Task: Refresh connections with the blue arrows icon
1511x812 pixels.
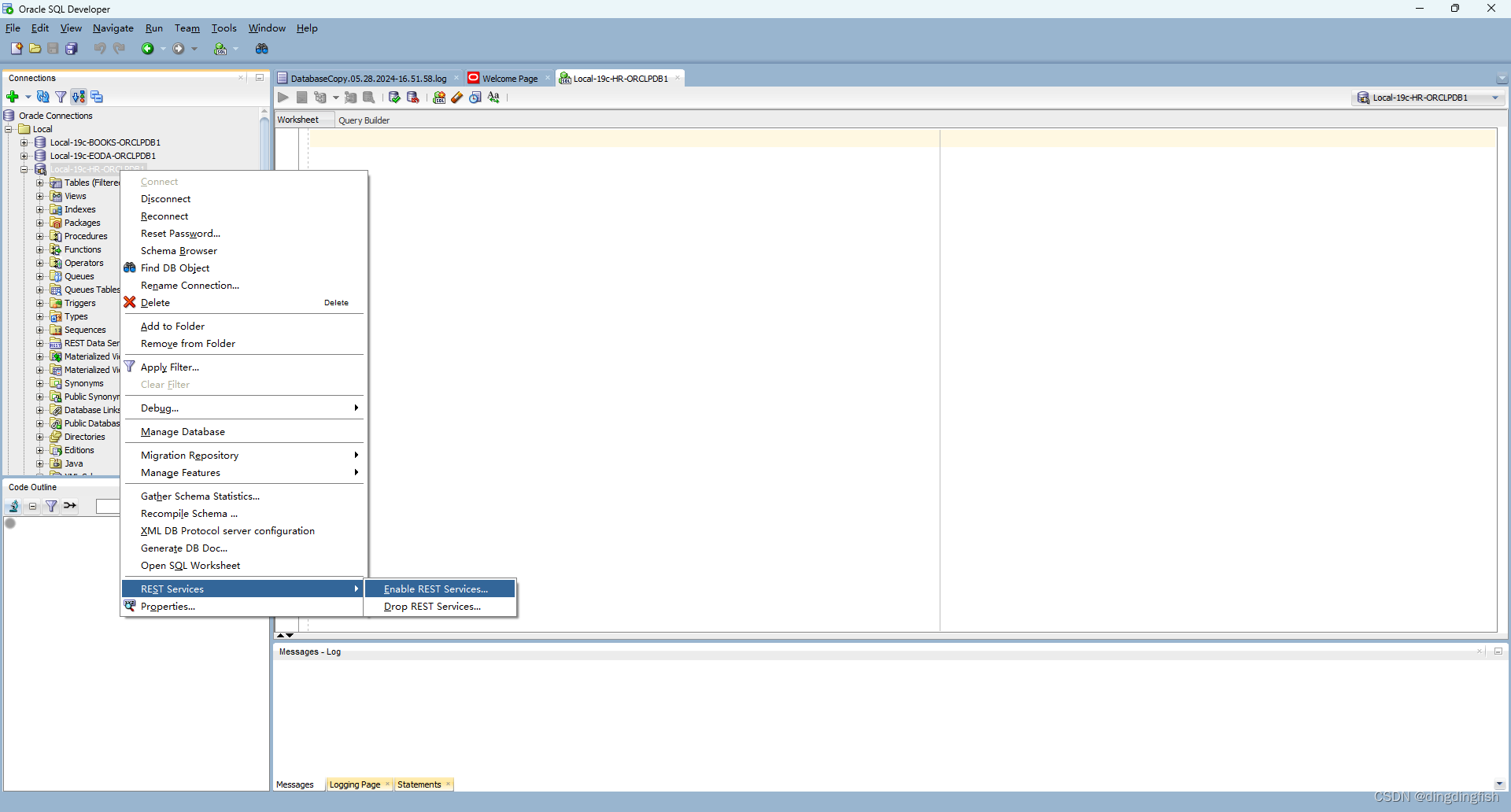Action: (x=43, y=97)
